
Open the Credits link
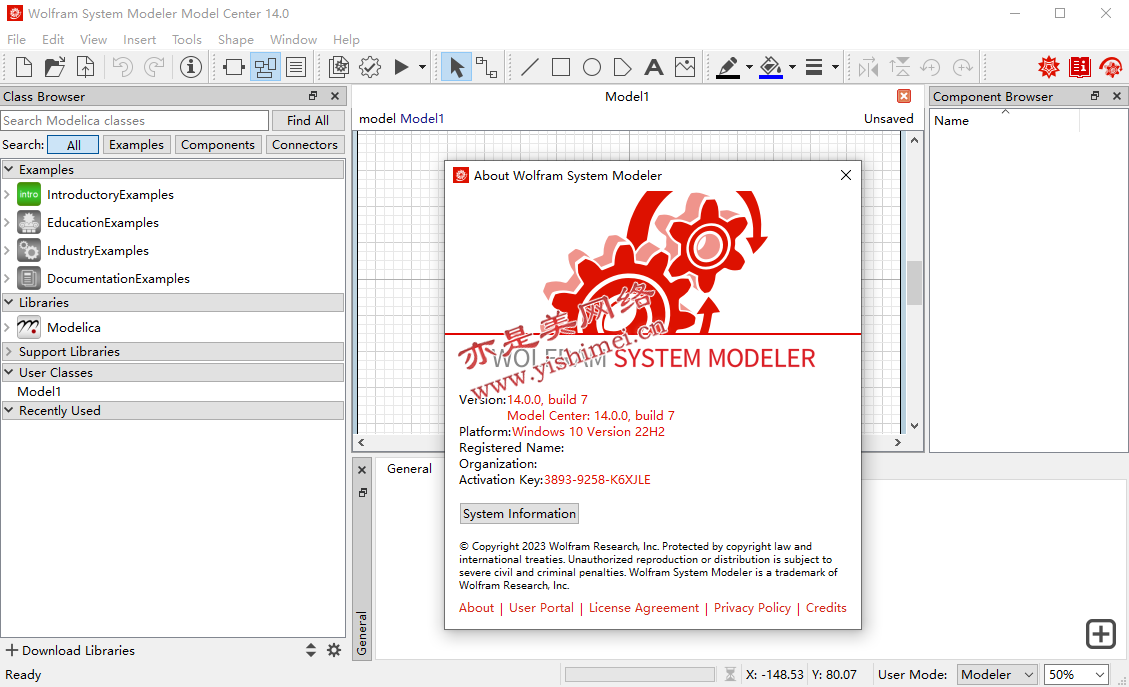[826, 608]
